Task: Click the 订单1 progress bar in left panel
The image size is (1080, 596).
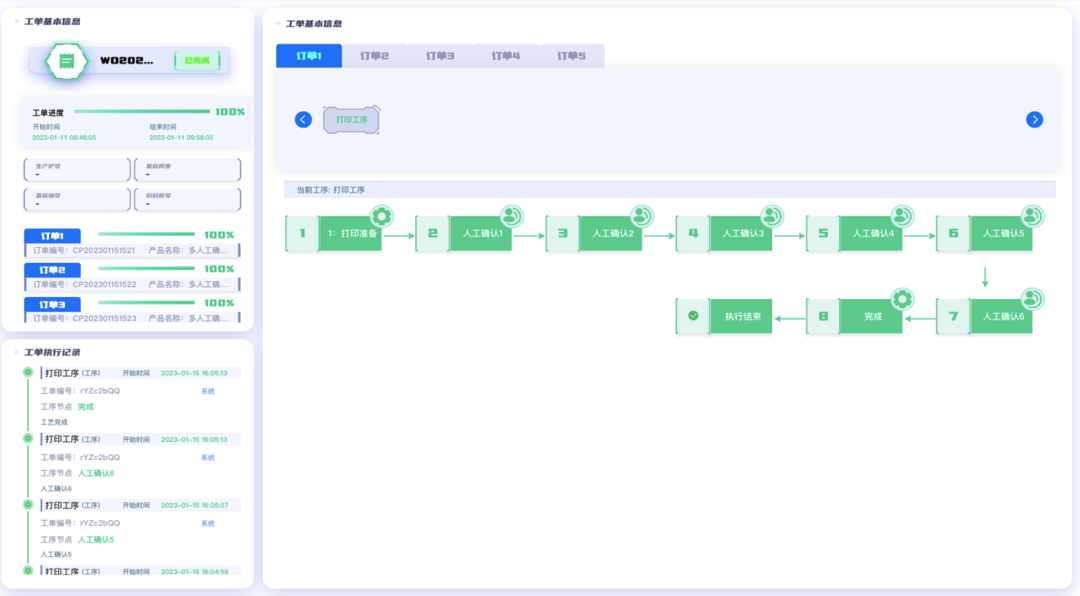Action: [146, 234]
